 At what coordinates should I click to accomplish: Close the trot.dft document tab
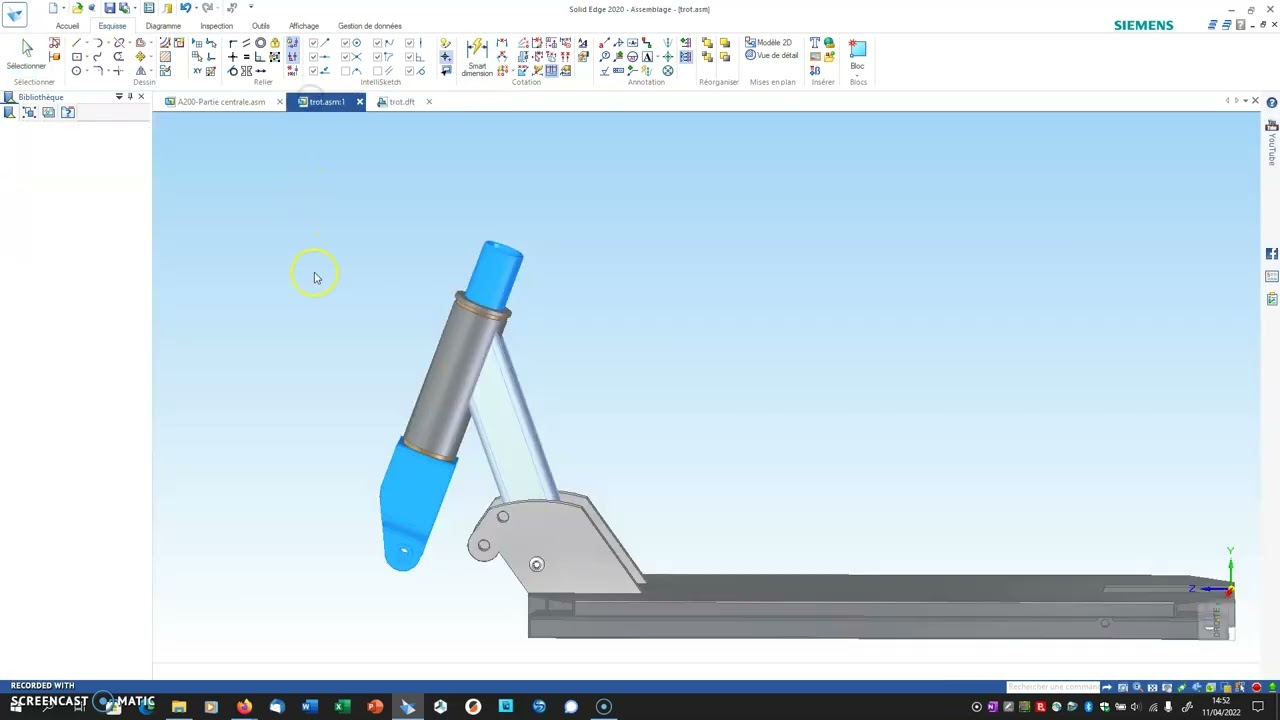coord(429,102)
